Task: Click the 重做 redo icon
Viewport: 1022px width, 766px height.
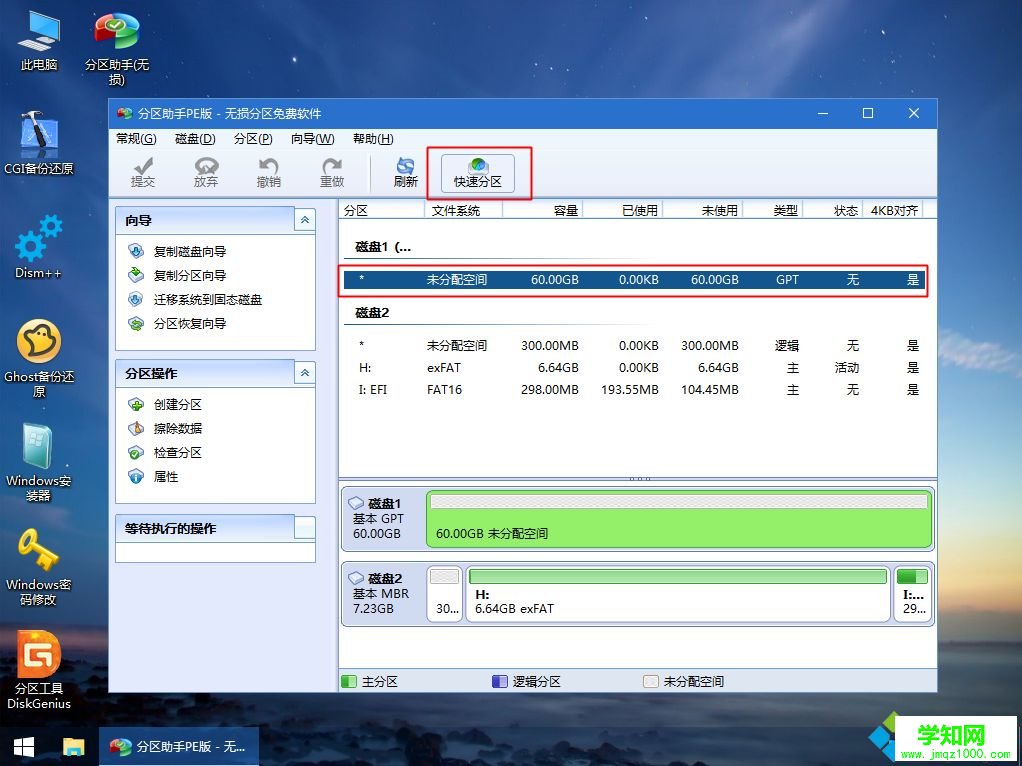Action: (332, 172)
